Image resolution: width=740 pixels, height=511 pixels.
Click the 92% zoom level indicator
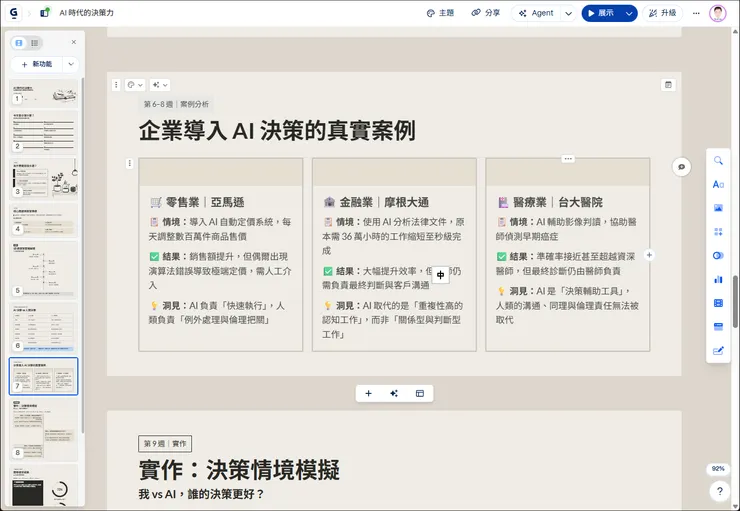tap(718, 469)
